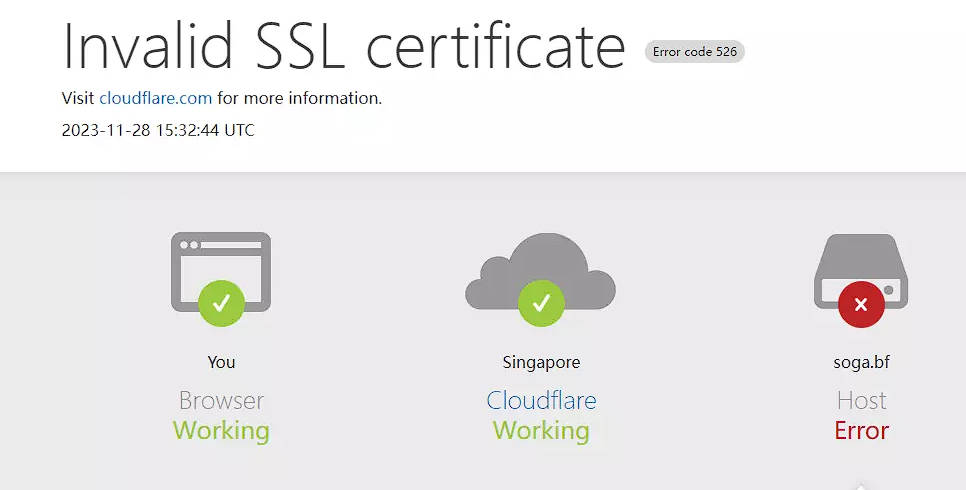Click the "Visit" text before cloudflare.com

(78, 98)
